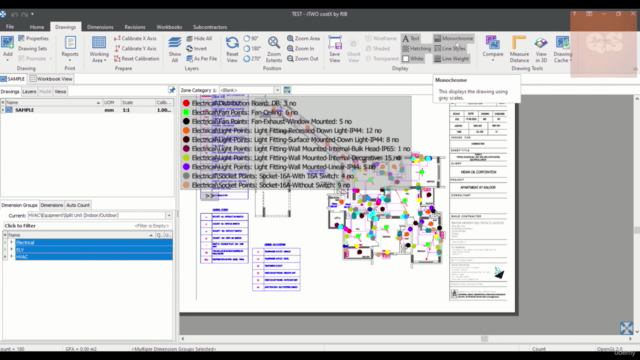Screen dimensions: 640x360
Task: Toggle Hatching display
Action: 416,49
